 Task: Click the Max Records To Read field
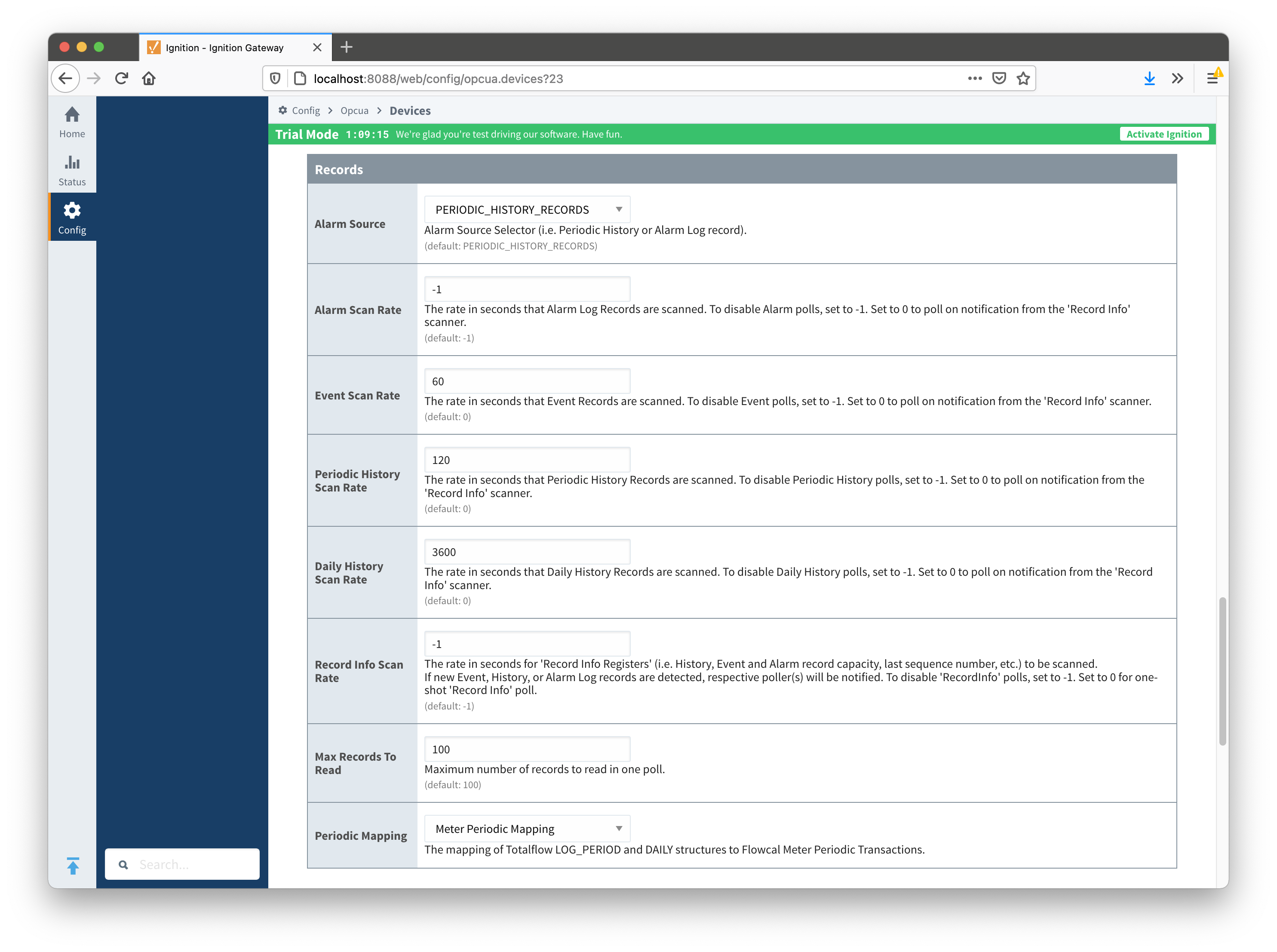[x=527, y=749]
